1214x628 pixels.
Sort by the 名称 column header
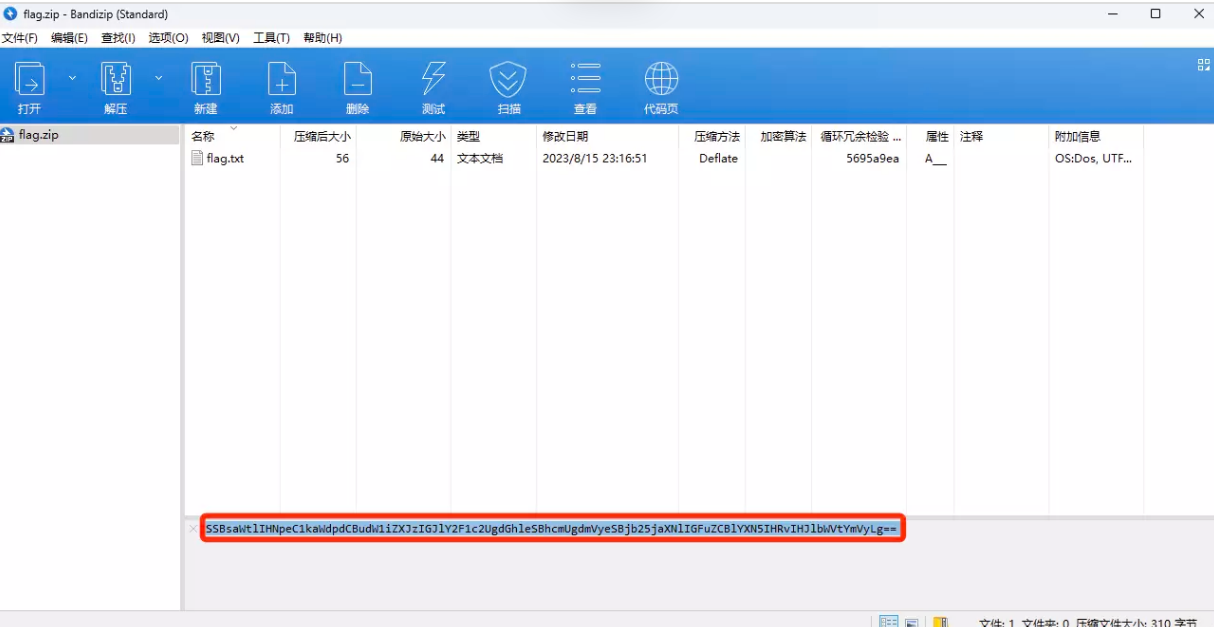tap(203, 137)
